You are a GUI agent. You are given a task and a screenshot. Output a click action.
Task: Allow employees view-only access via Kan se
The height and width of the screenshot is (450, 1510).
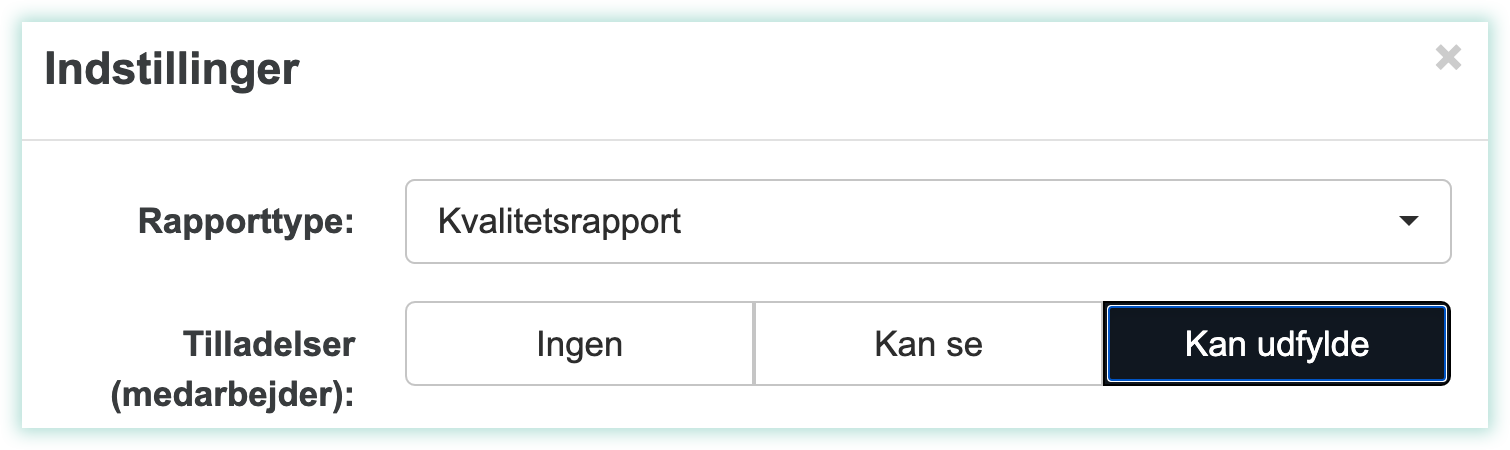click(928, 345)
